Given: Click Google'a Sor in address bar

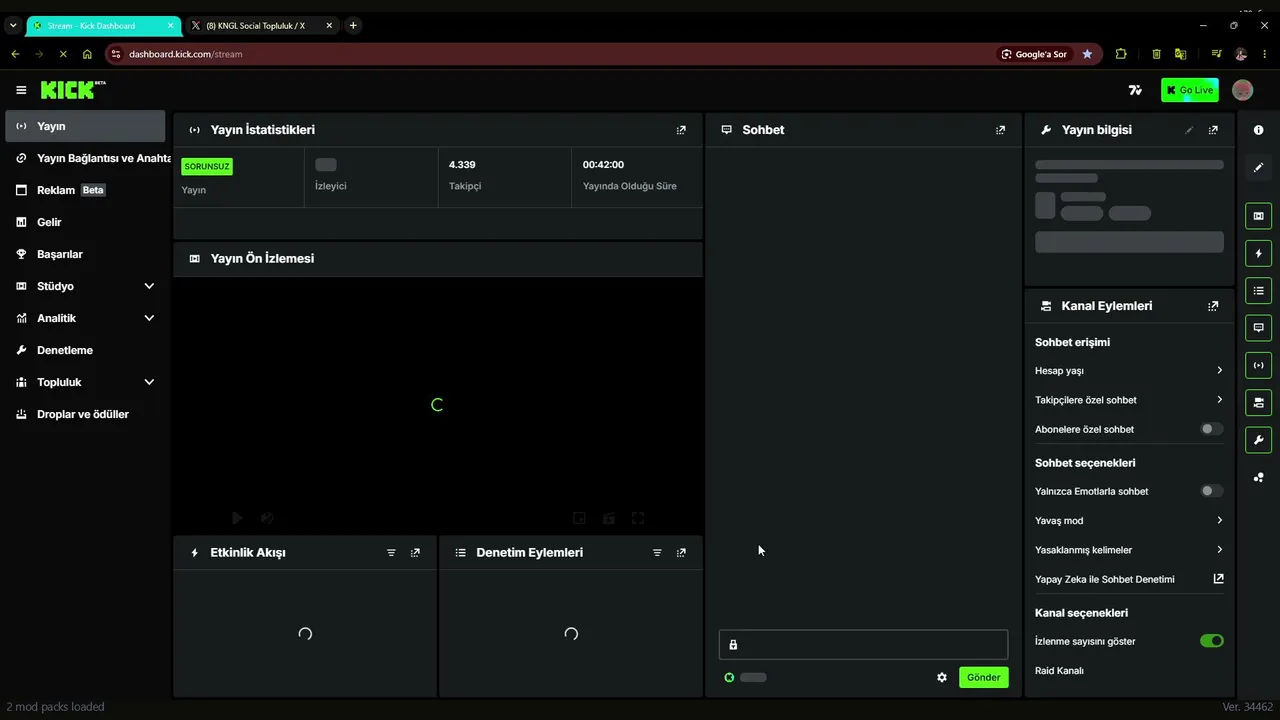Looking at the screenshot, I should coord(1034,54).
